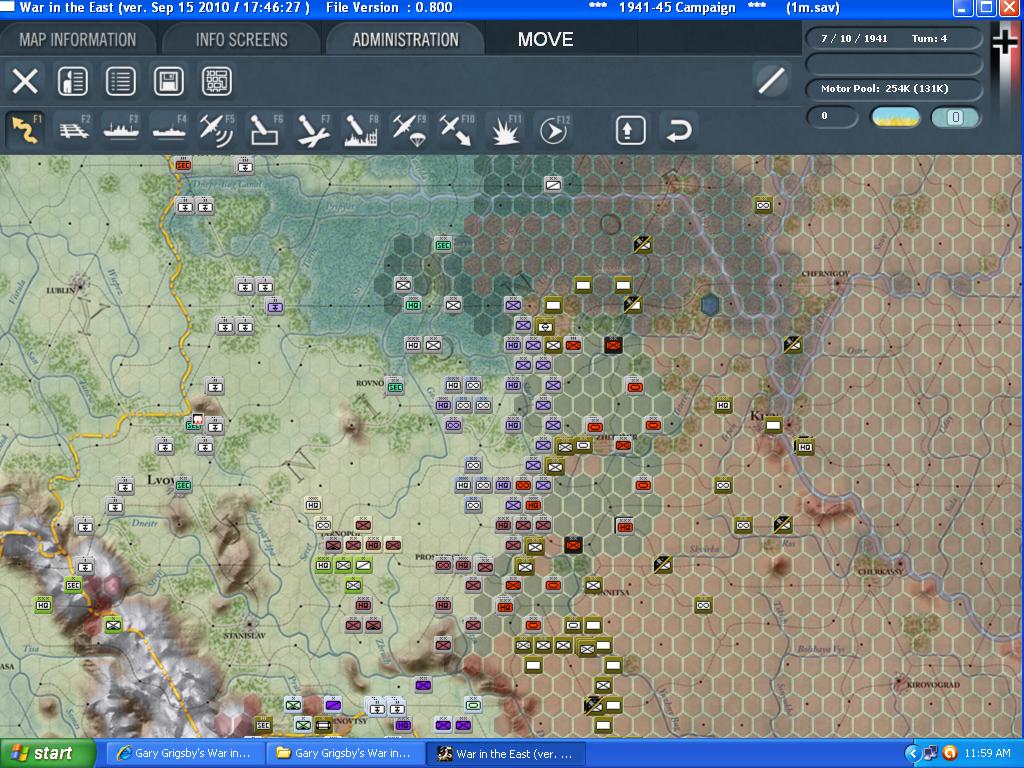Click the Undo move curved arrow icon
Screen dimensions: 1024x768
pos(679,130)
